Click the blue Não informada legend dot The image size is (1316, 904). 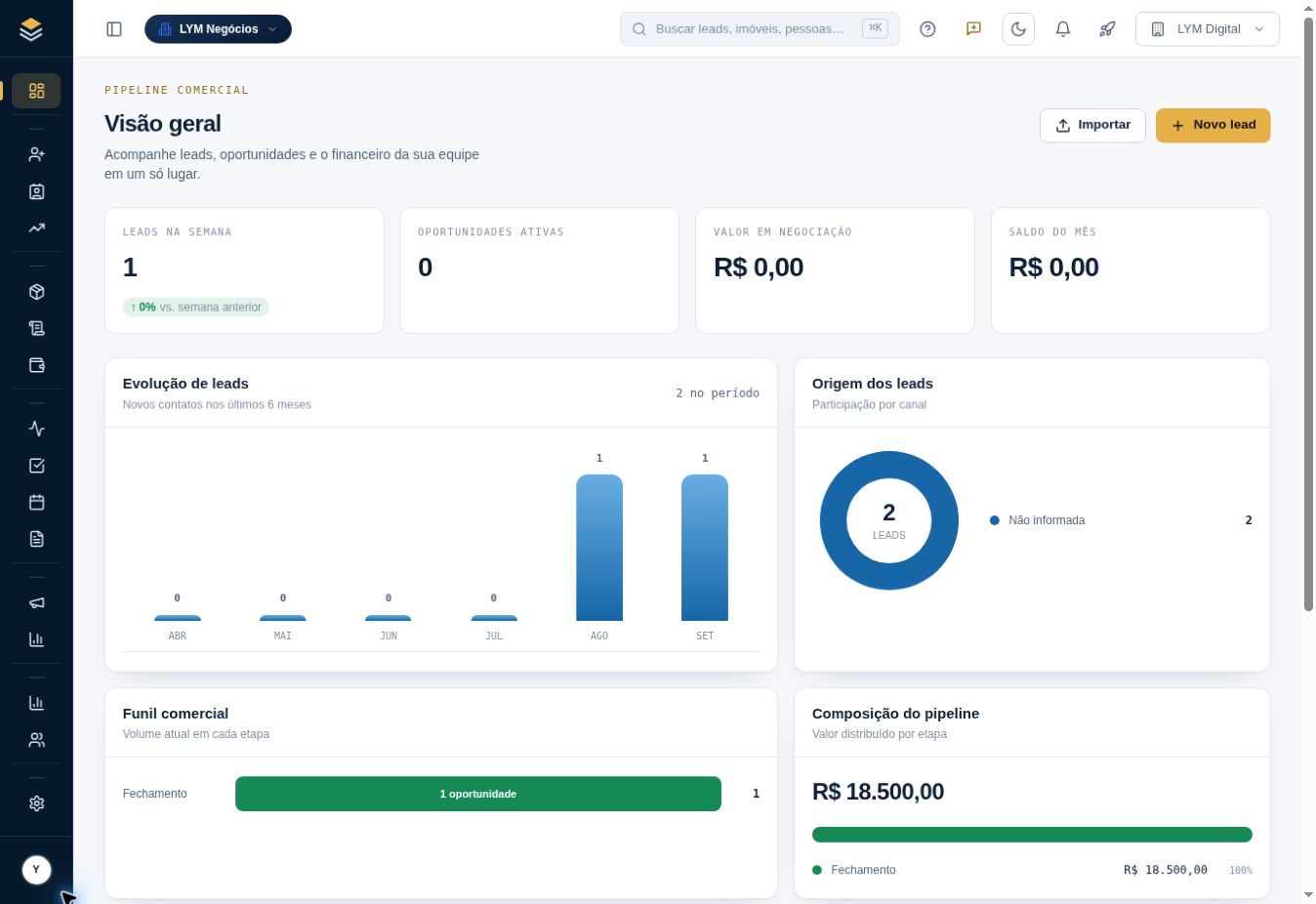click(x=995, y=520)
